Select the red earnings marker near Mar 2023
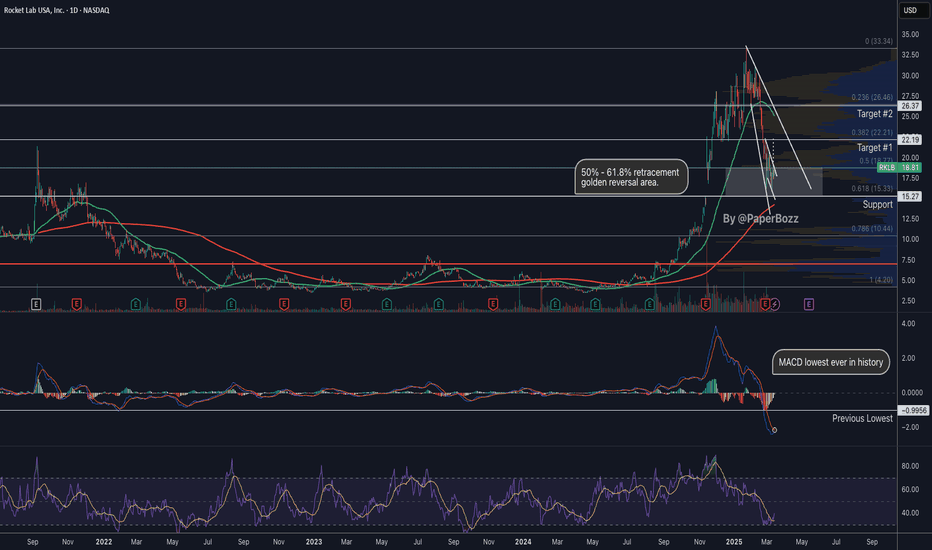 (345, 304)
